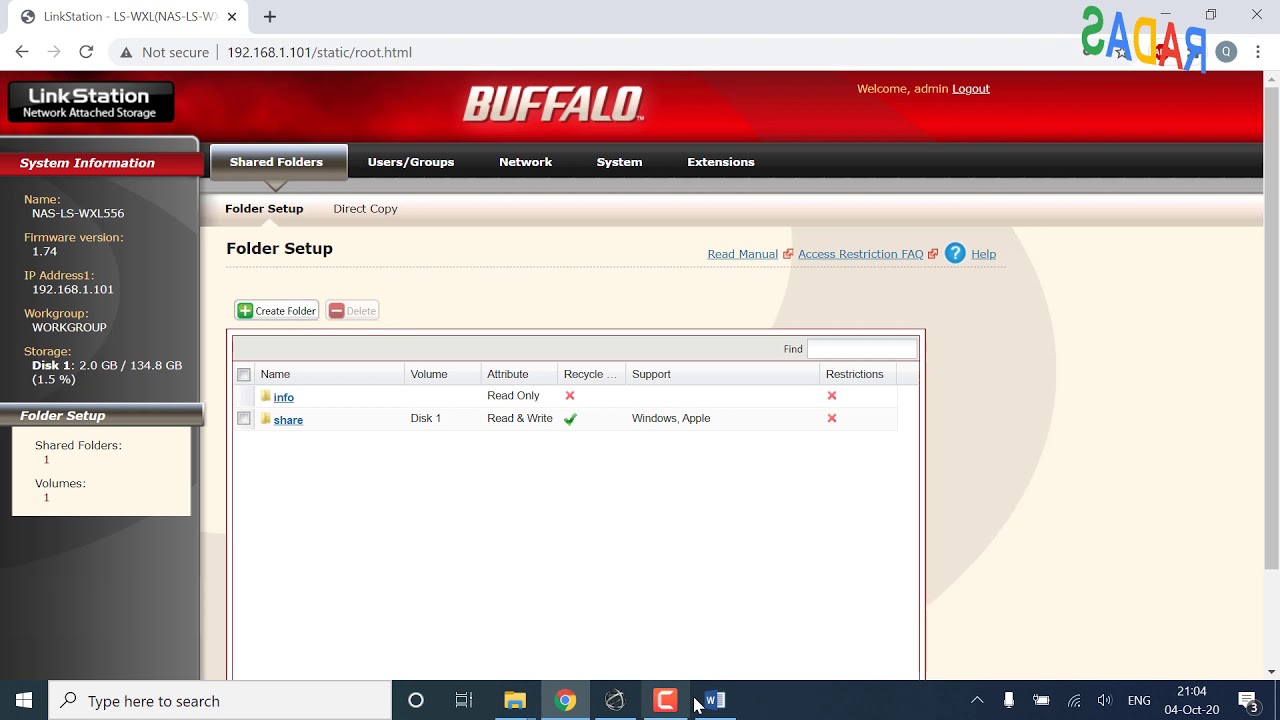Screen dimensions: 1280x720
Task: Click the share folder icon
Action: pyautogui.click(x=266, y=419)
